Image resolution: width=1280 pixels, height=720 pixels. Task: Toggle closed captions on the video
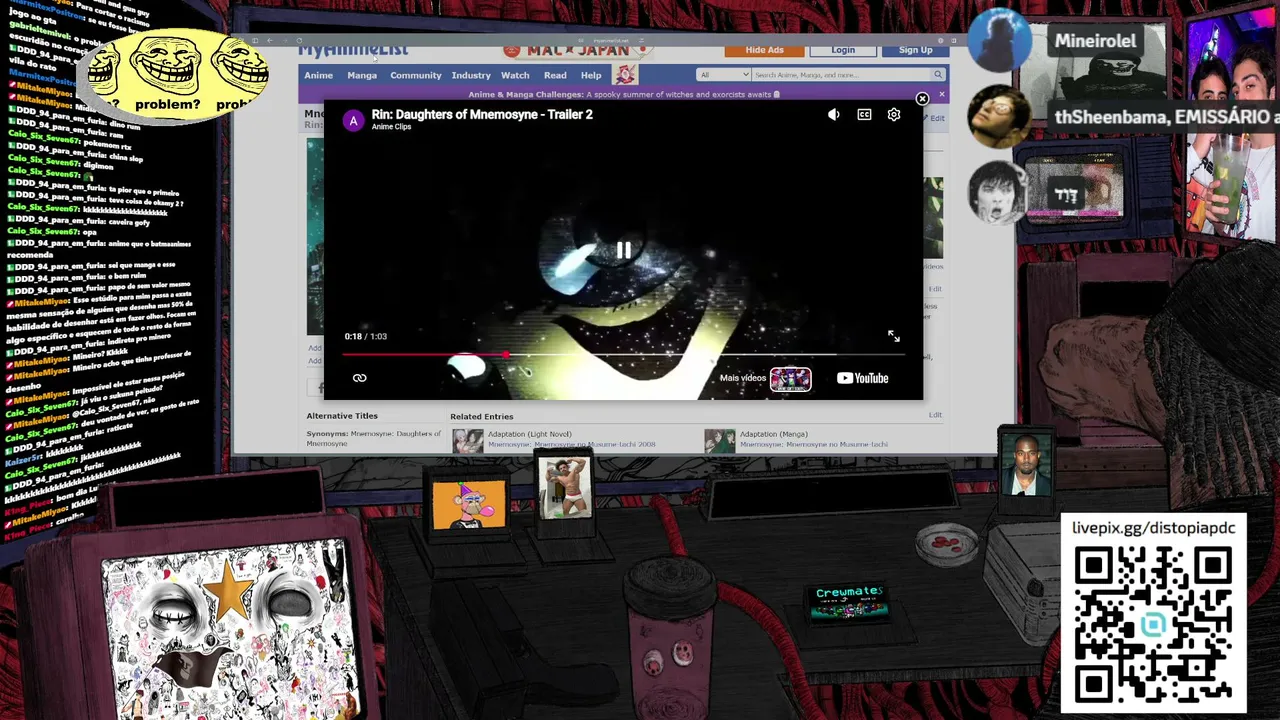[864, 115]
